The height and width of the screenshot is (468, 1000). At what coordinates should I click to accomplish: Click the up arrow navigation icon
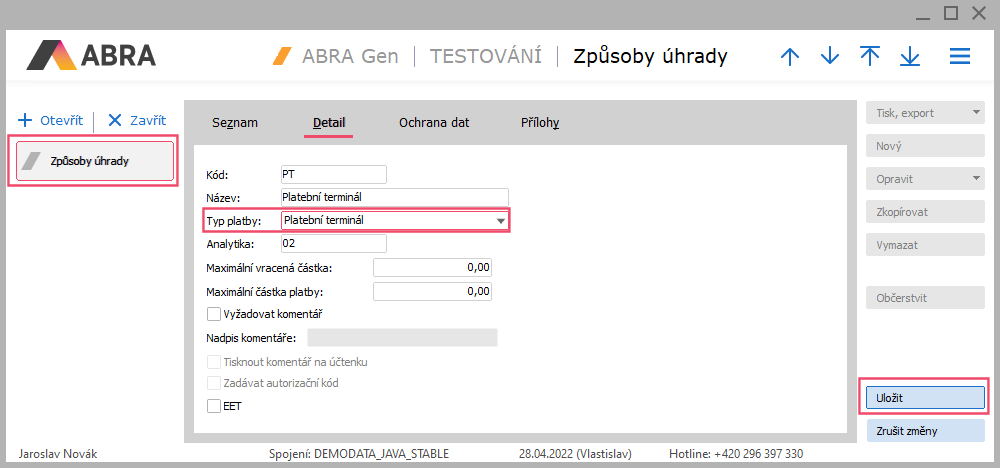pos(790,57)
